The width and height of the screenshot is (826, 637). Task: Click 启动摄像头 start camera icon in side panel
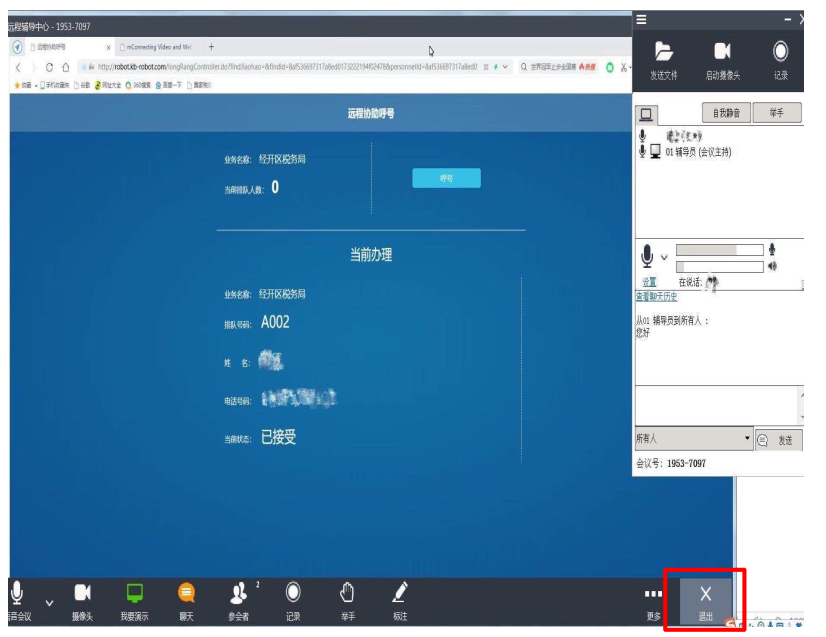(x=722, y=51)
